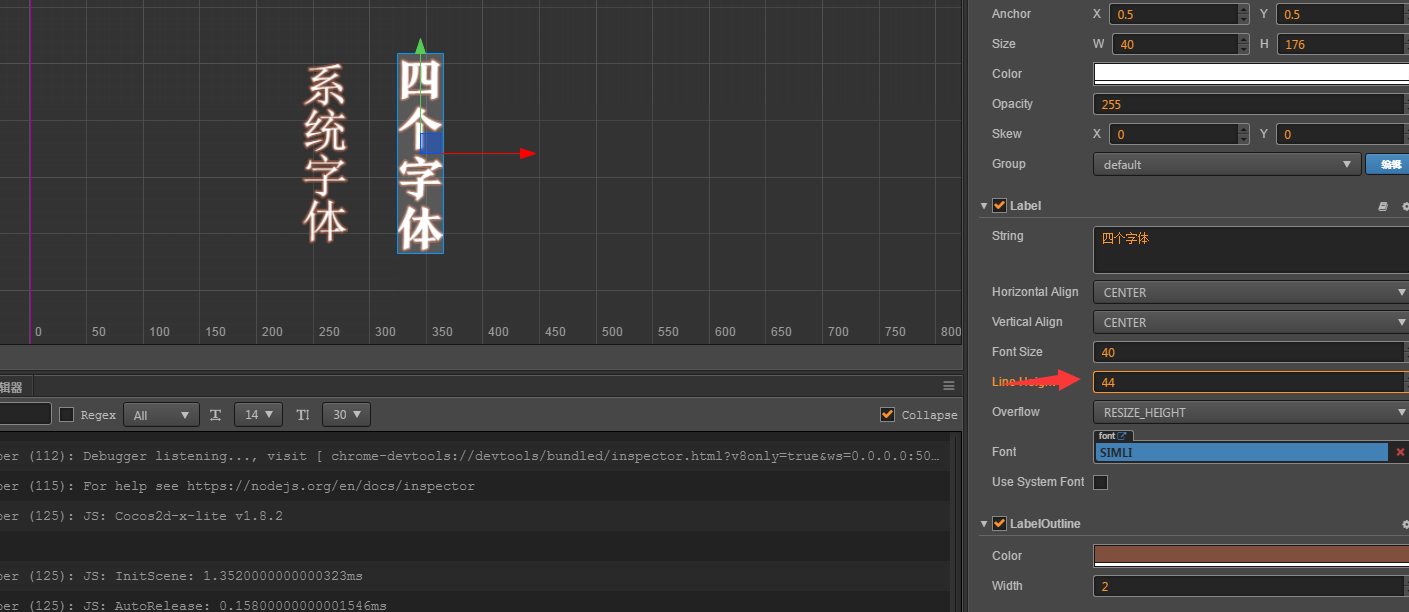Open the Horizontal Align dropdown
The height and width of the screenshot is (612, 1409).
point(1251,292)
